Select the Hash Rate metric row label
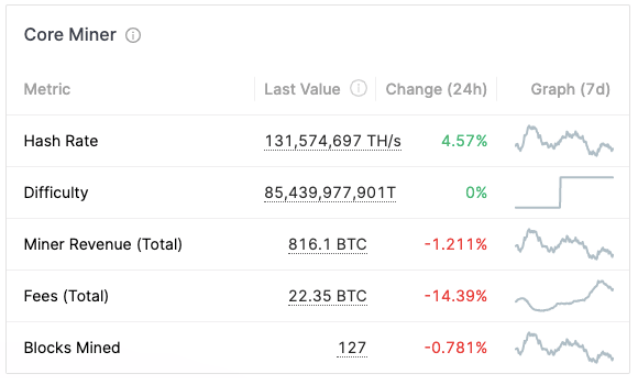Viewport: 634px width, 378px height. click(x=61, y=141)
